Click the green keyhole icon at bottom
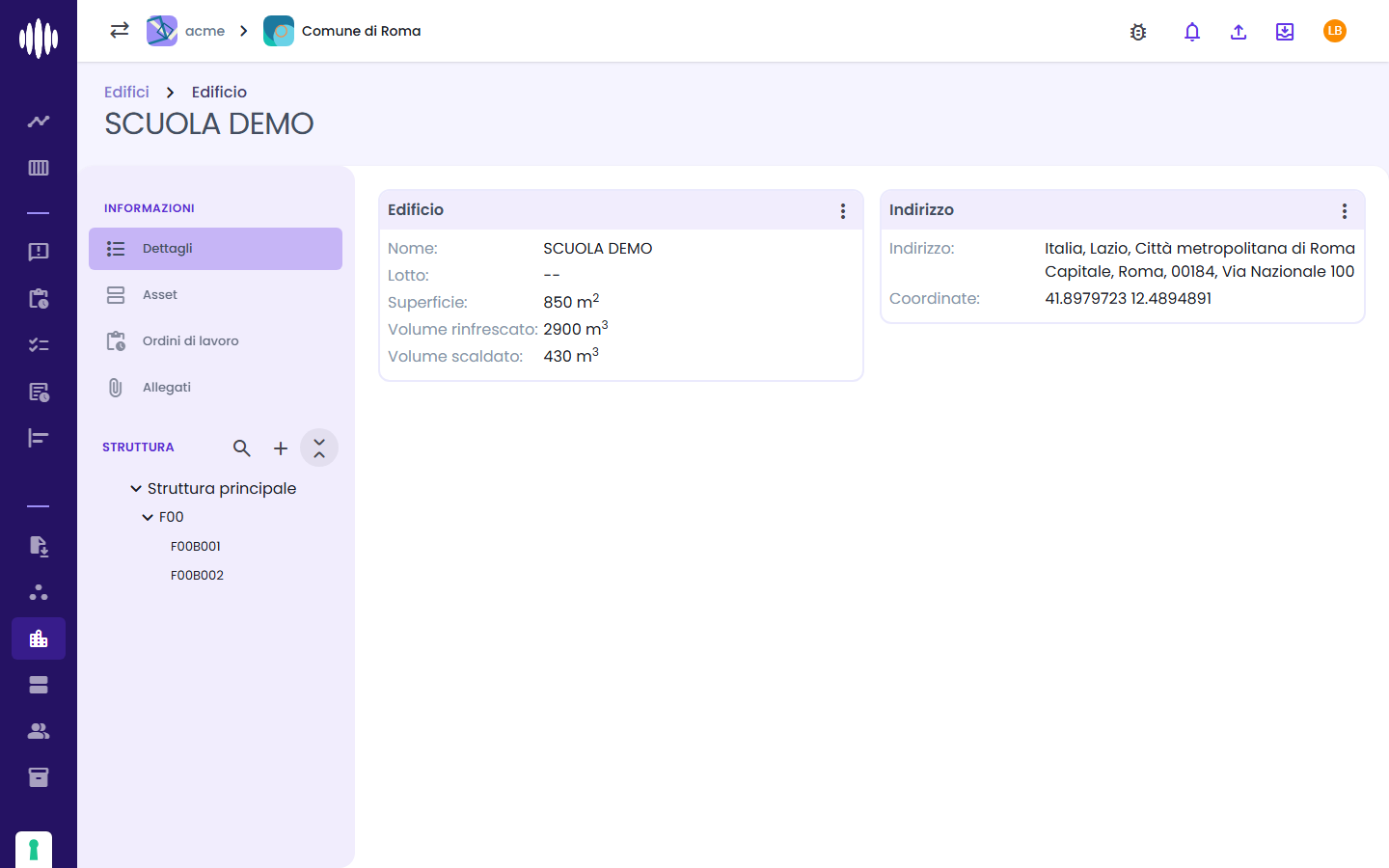This screenshot has height=868, width=1389. [x=34, y=850]
